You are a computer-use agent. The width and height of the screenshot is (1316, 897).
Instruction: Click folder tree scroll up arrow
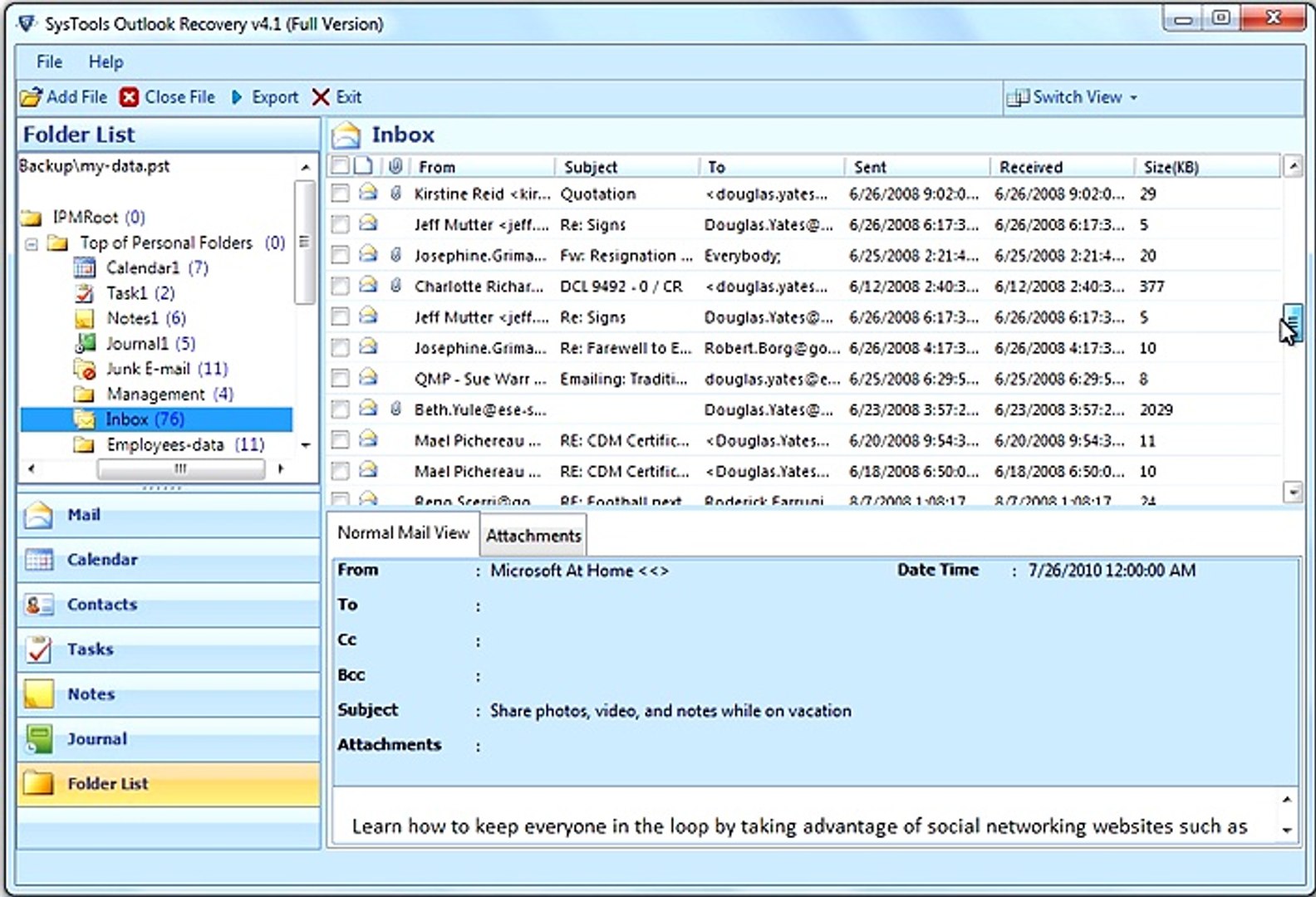tap(305, 168)
